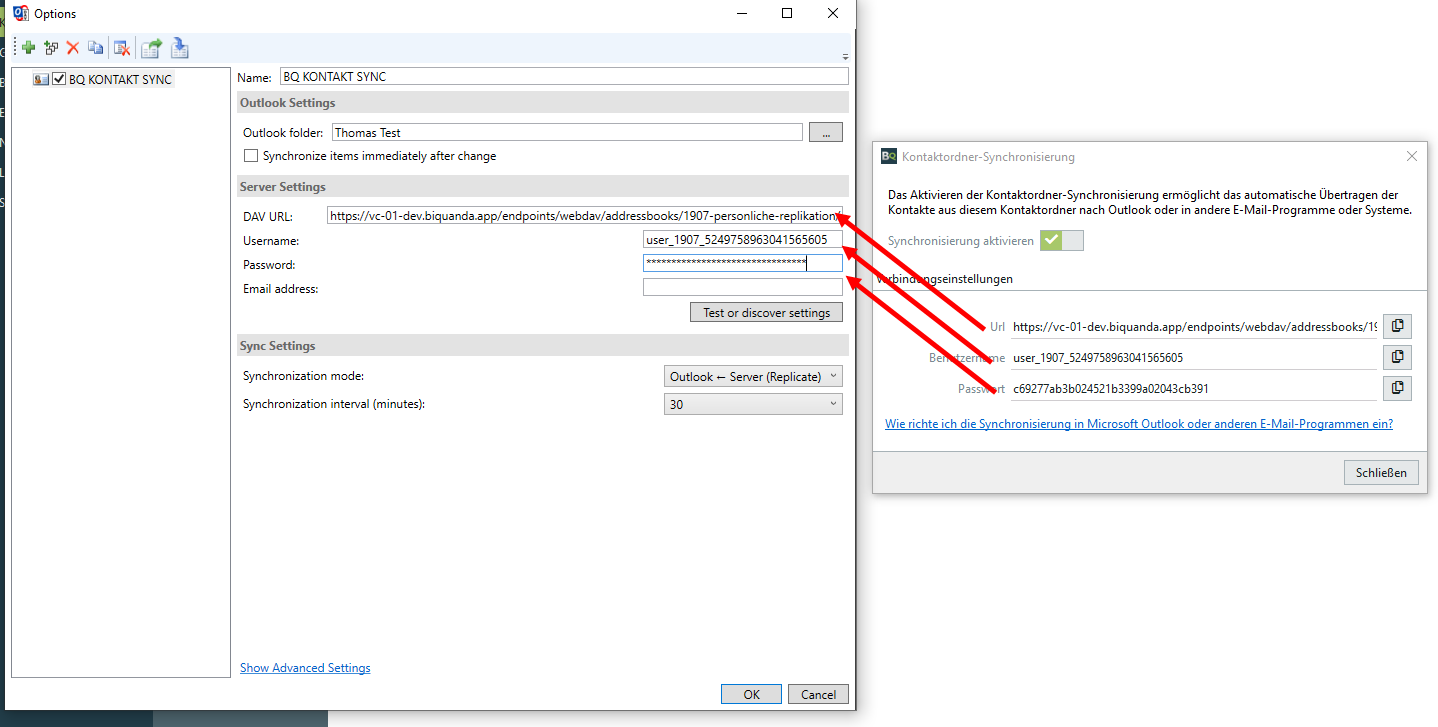This screenshot has height=727, width=1438.
Task: Confirm the Options dialog with OK
Action: (751, 694)
